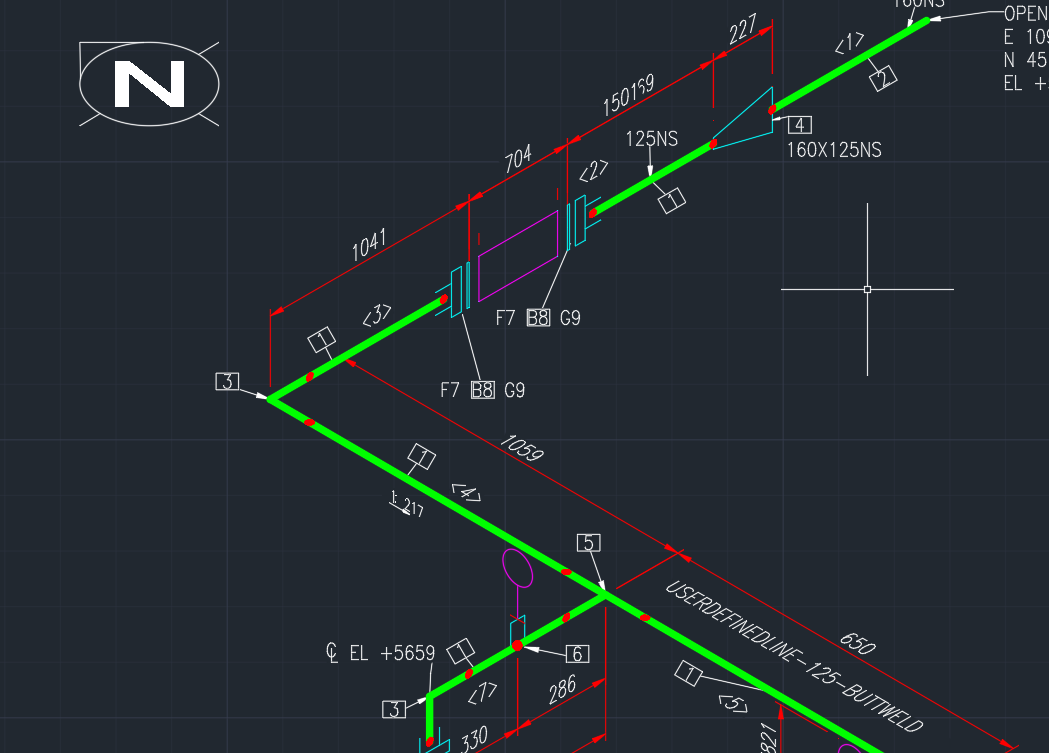Click the boxed item number 6
1049x753 pixels.
577,654
